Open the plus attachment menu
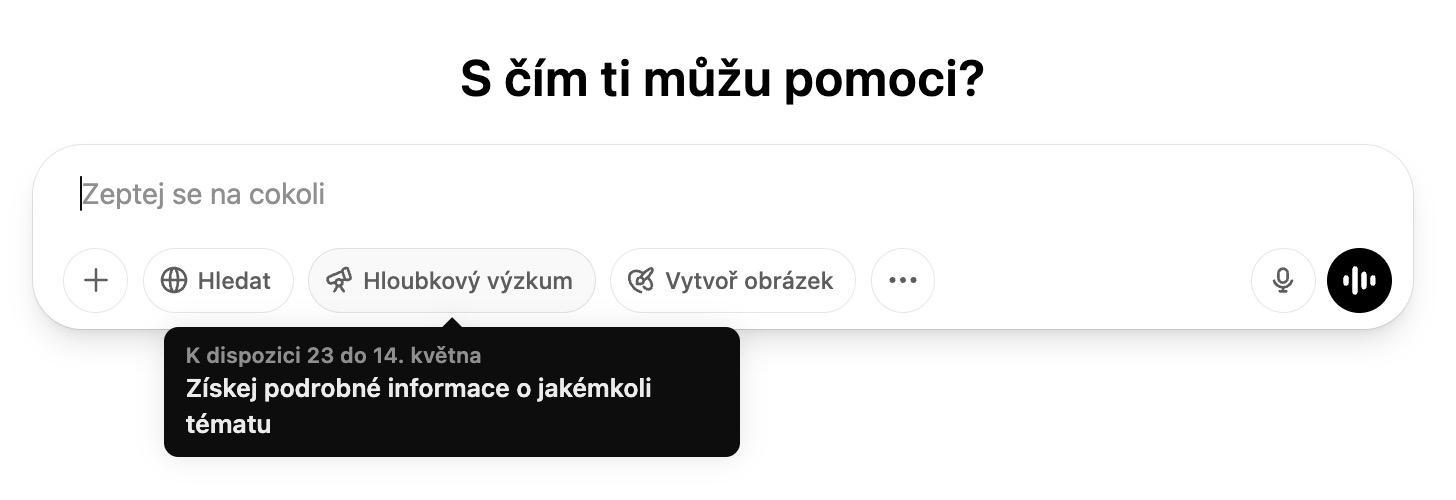The image size is (1456, 500). click(96, 281)
